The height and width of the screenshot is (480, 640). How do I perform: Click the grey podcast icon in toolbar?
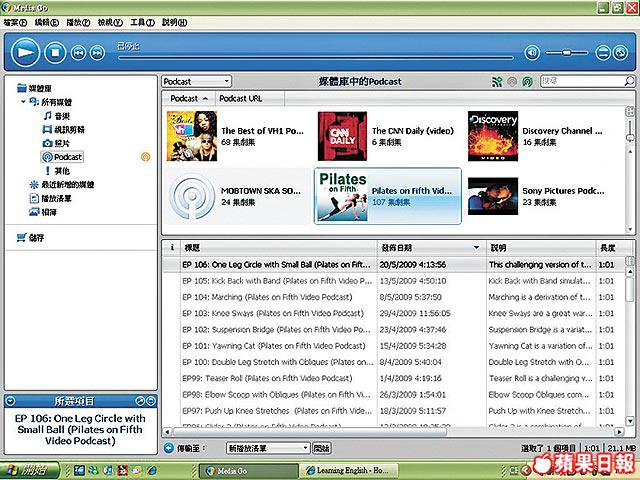pyautogui.click(x=512, y=82)
